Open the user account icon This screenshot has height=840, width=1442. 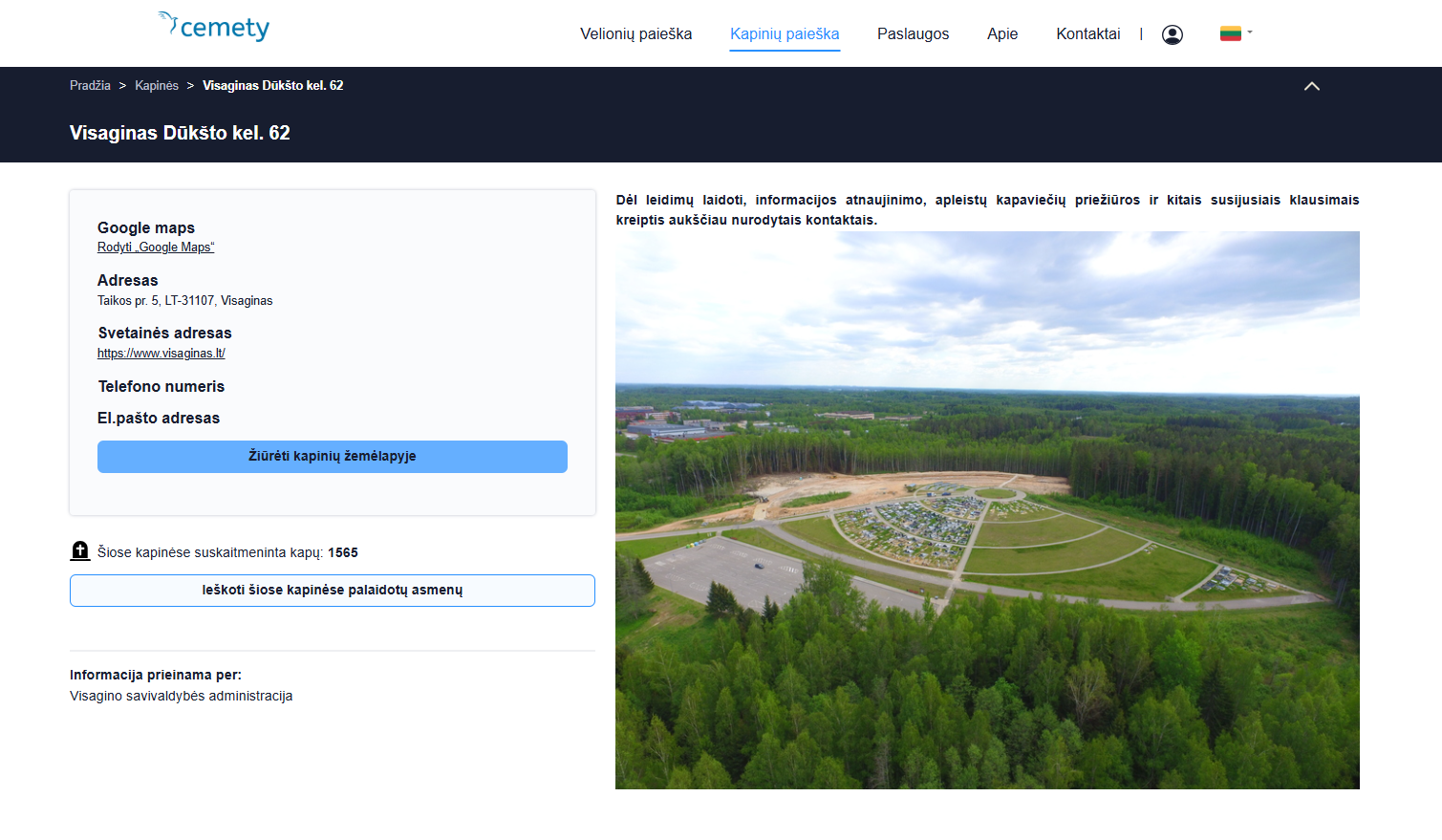click(1173, 34)
